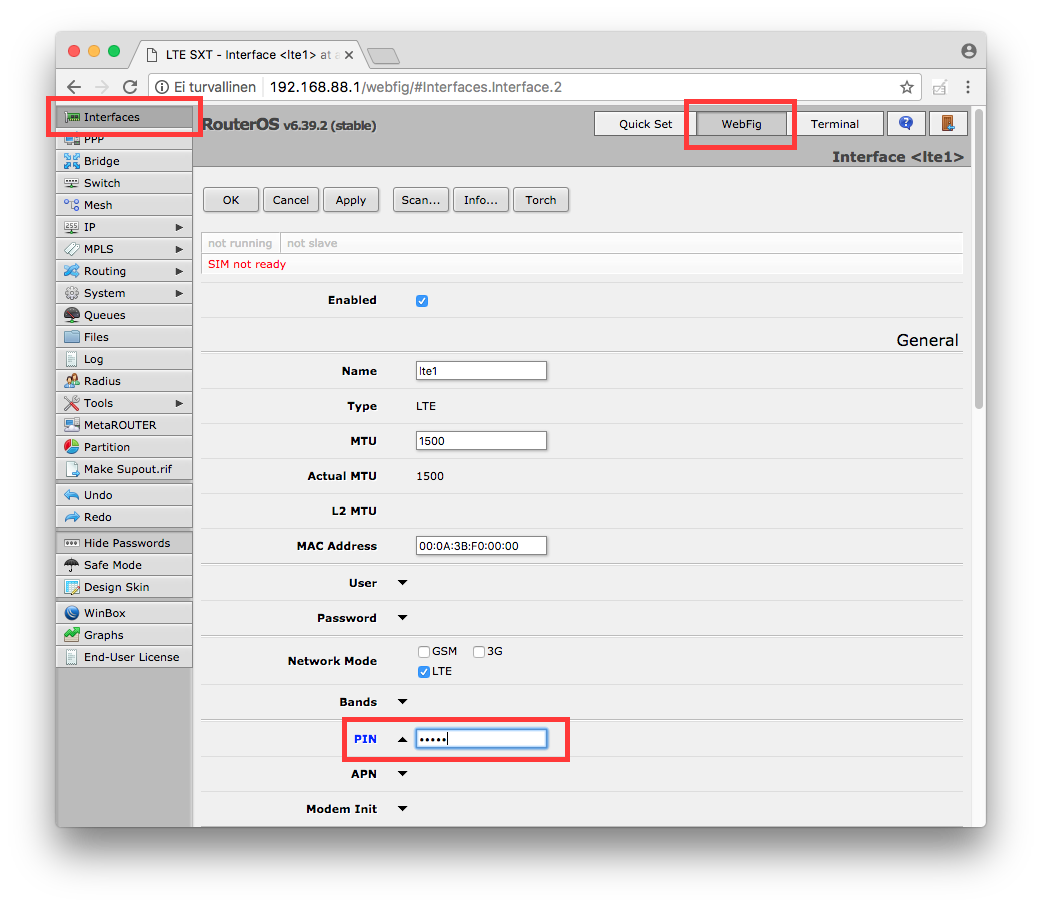Bookmark page with star icon
The image size is (1042, 907).
[x=906, y=87]
